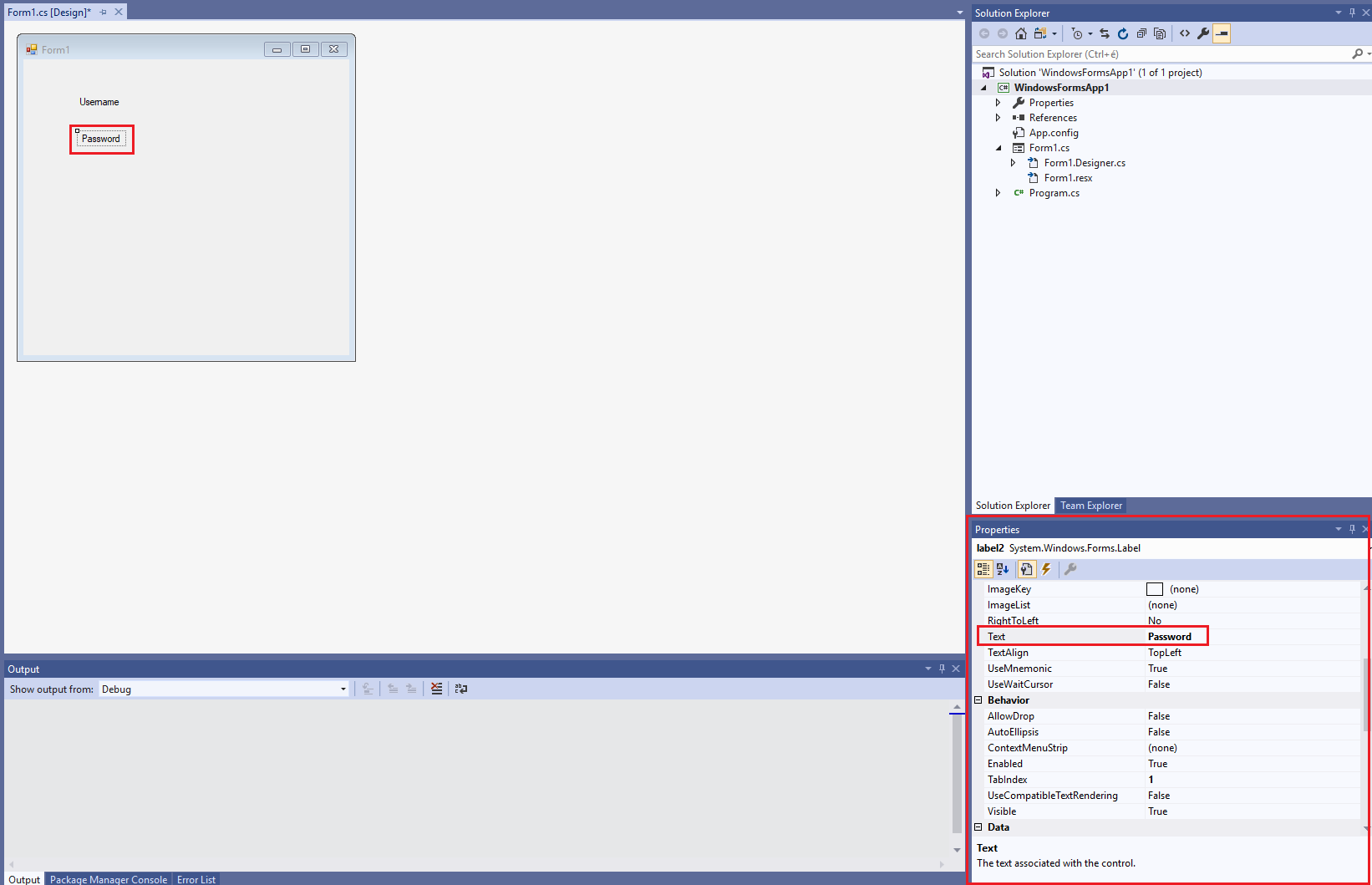Open the views dropdown arrow next to folders icon
The height and width of the screenshot is (885, 1372).
click(x=1054, y=34)
